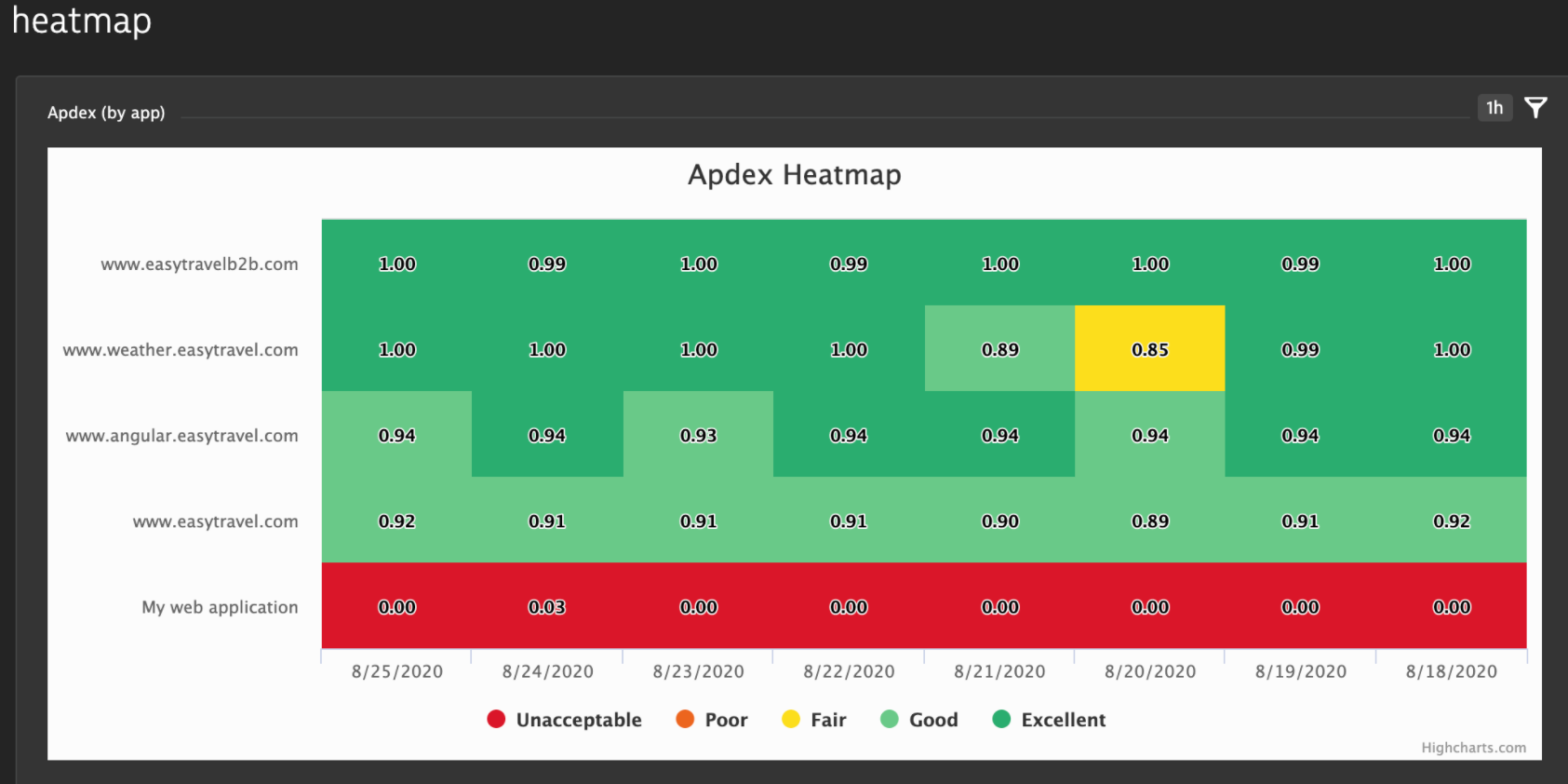1568x784 pixels.
Task: Select the 0.03 cell for My web application
Action: pyautogui.click(x=547, y=606)
